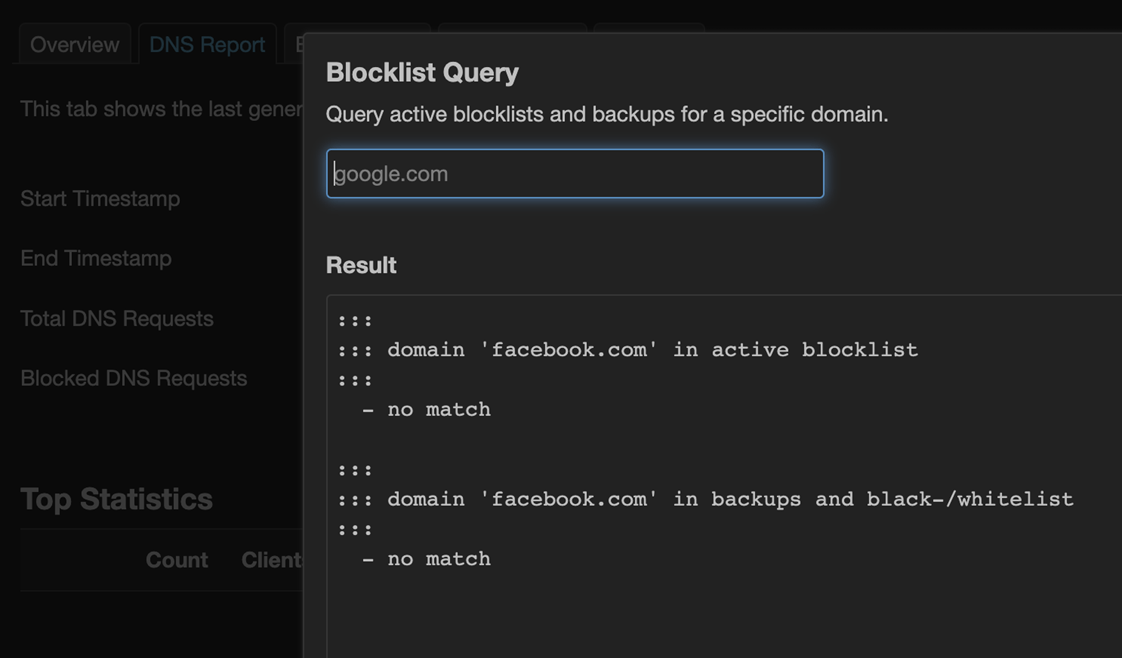Viewport: 1122px width, 658px height.
Task: Click the first '- no match' result line
Action: (x=426, y=410)
